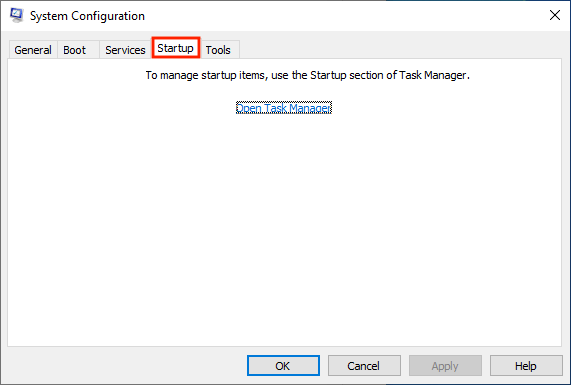Select the Services tab

(125, 50)
